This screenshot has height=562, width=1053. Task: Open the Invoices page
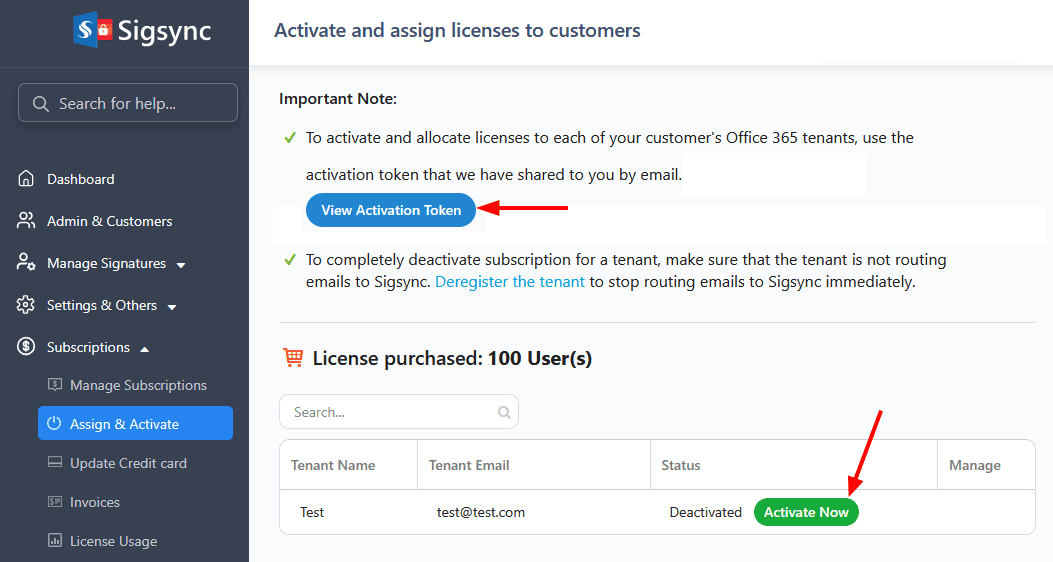(95, 502)
